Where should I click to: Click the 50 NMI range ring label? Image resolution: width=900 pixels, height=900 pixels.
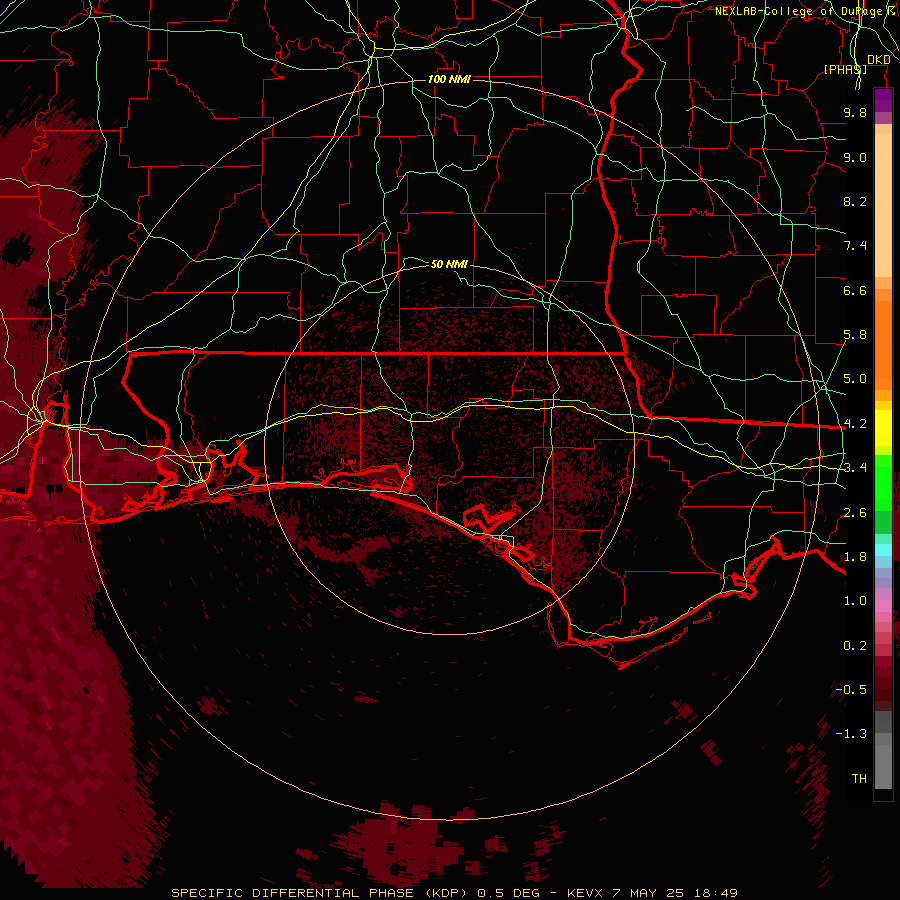coord(449,264)
